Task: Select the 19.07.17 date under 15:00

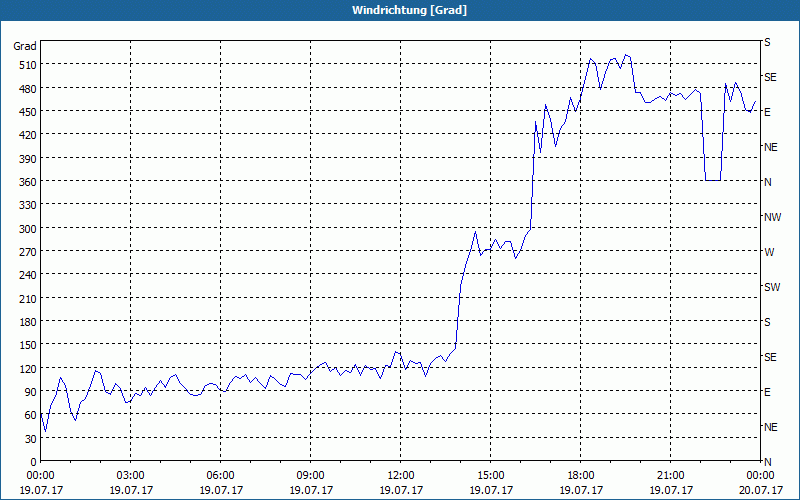Action: click(x=491, y=490)
